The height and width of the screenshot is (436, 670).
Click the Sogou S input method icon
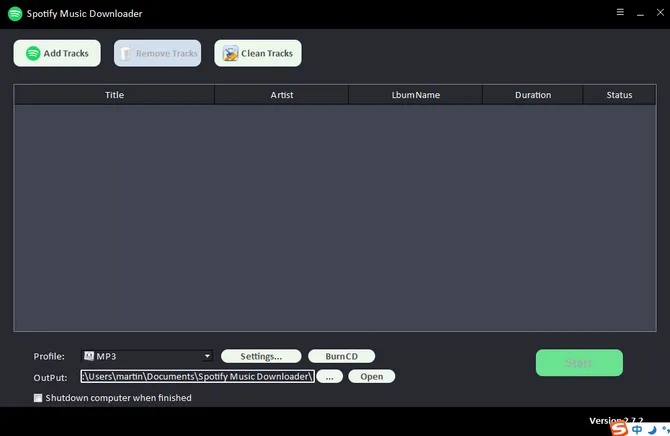click(x=619, y=428)
